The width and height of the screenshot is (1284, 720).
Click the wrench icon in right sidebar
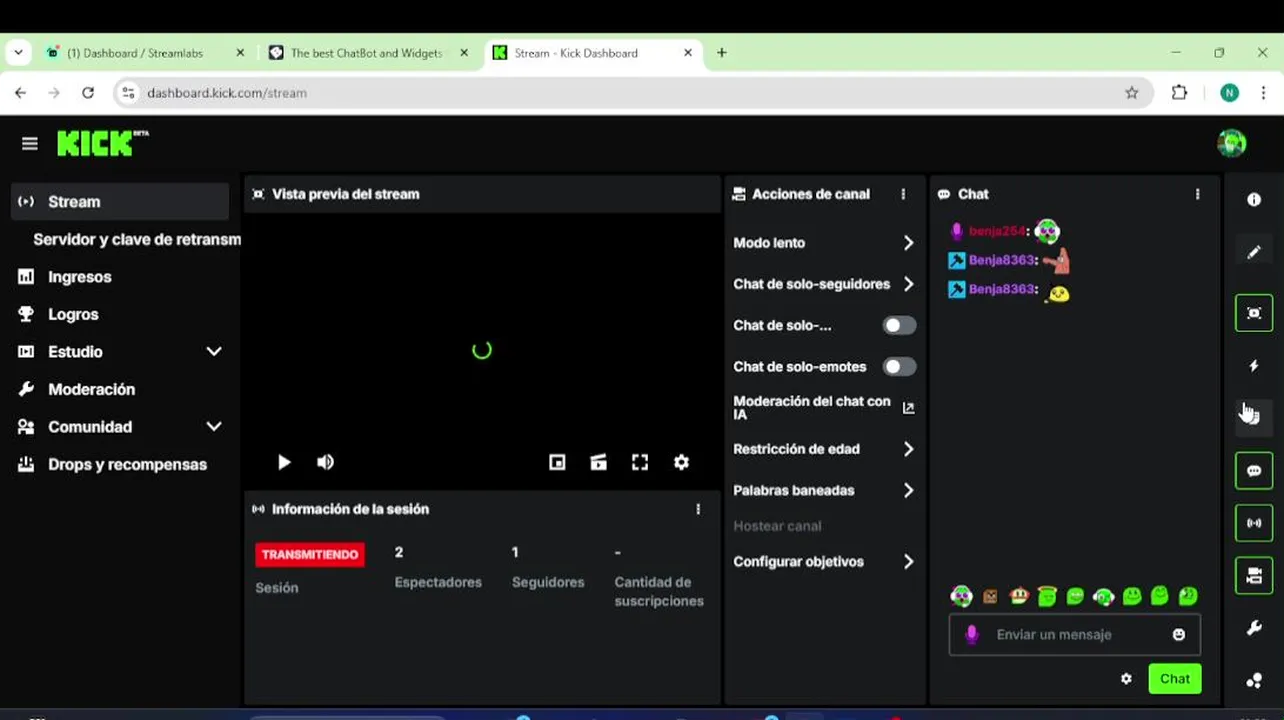point(1254,628)
